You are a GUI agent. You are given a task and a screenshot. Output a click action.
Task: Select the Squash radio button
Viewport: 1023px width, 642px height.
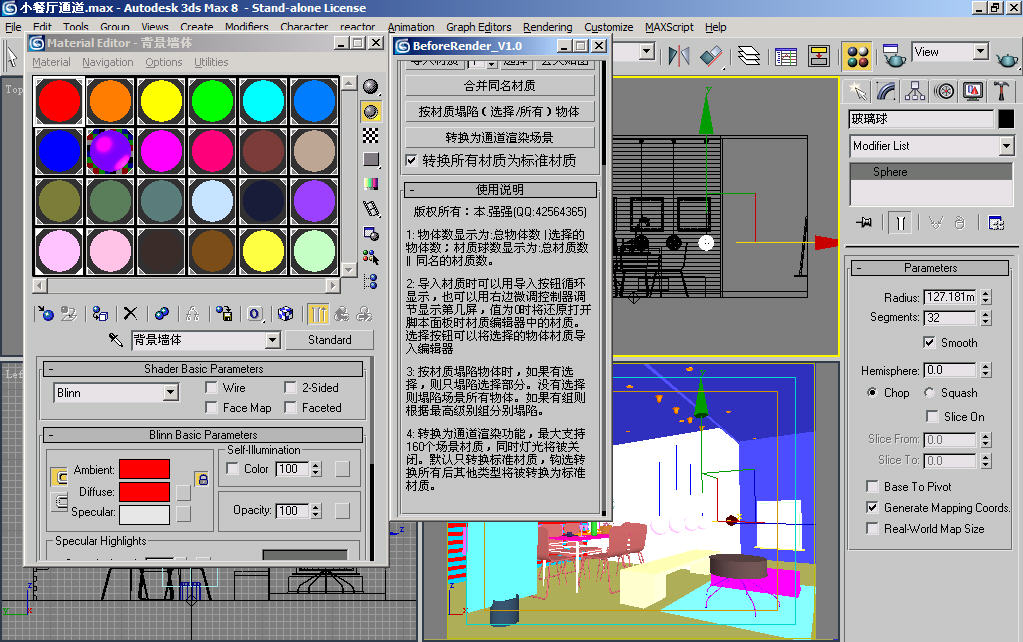coord(930,393)
